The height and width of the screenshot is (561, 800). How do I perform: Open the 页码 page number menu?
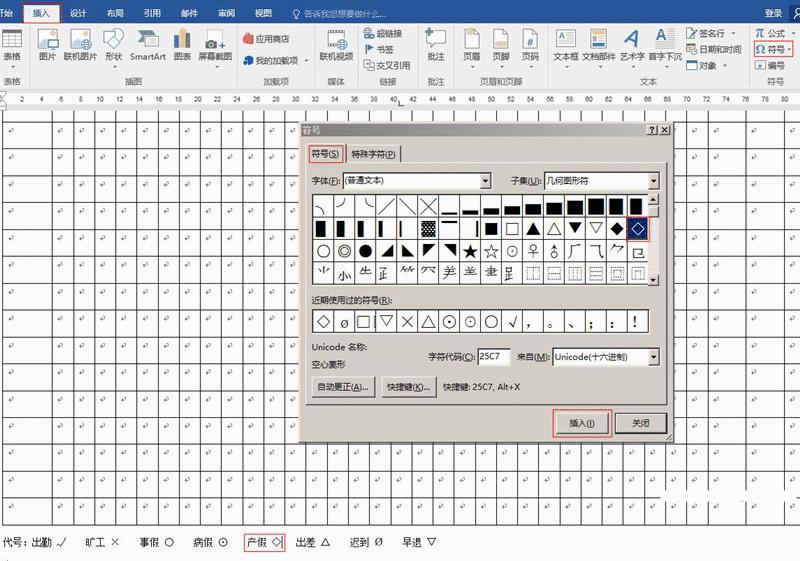click(x=530, y=47)
